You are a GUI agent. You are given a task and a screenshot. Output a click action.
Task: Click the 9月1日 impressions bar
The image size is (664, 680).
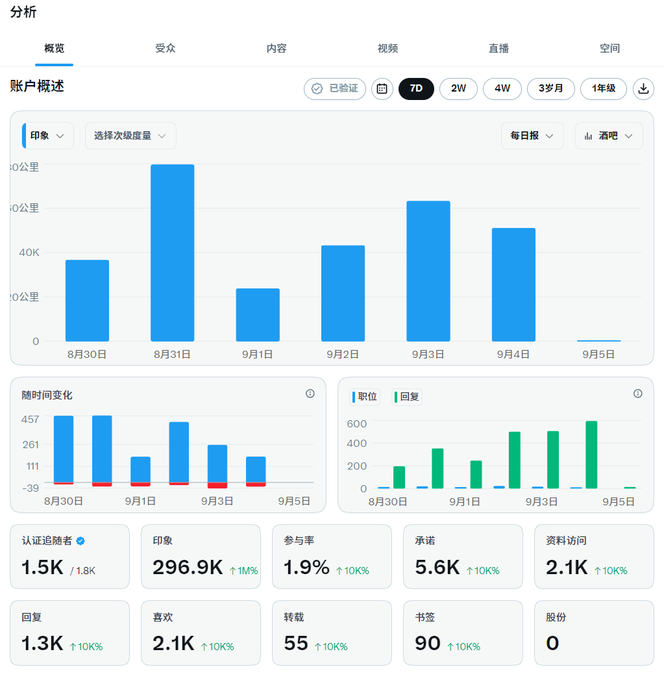click(258, 315)
